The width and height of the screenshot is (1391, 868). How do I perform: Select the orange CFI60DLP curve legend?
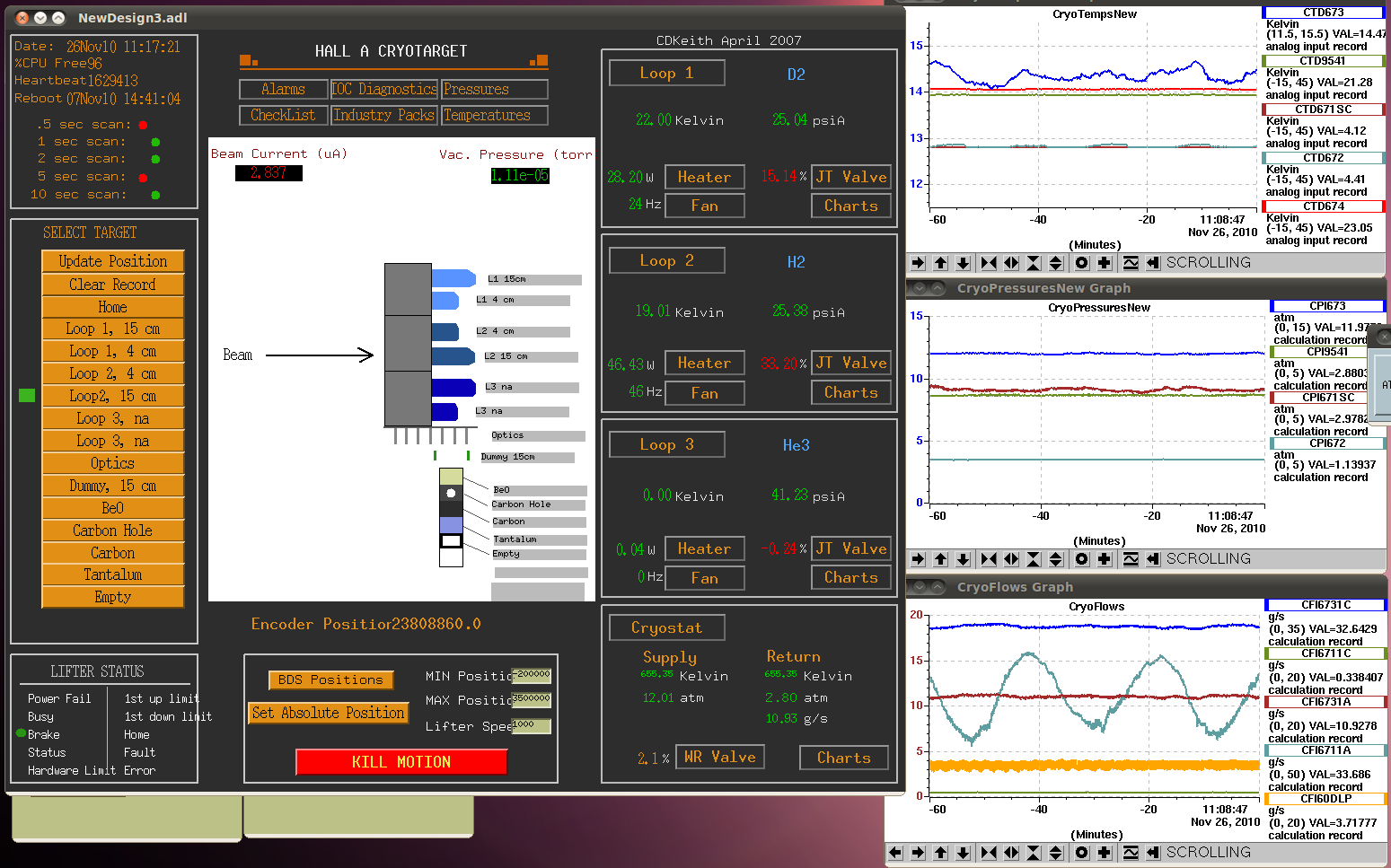1326,799
